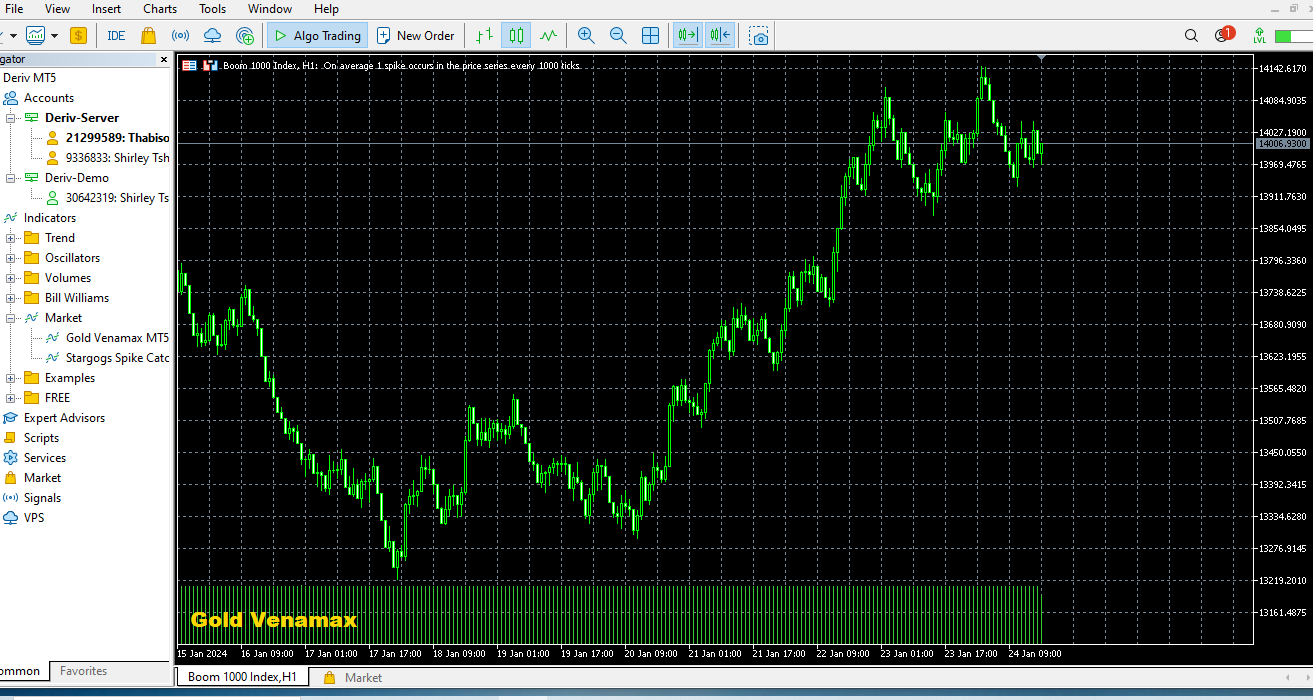This screenshot has height=700, width=1313.
Task: Collapse the Deriv-Demo tree node
Action: coord(11,178)
